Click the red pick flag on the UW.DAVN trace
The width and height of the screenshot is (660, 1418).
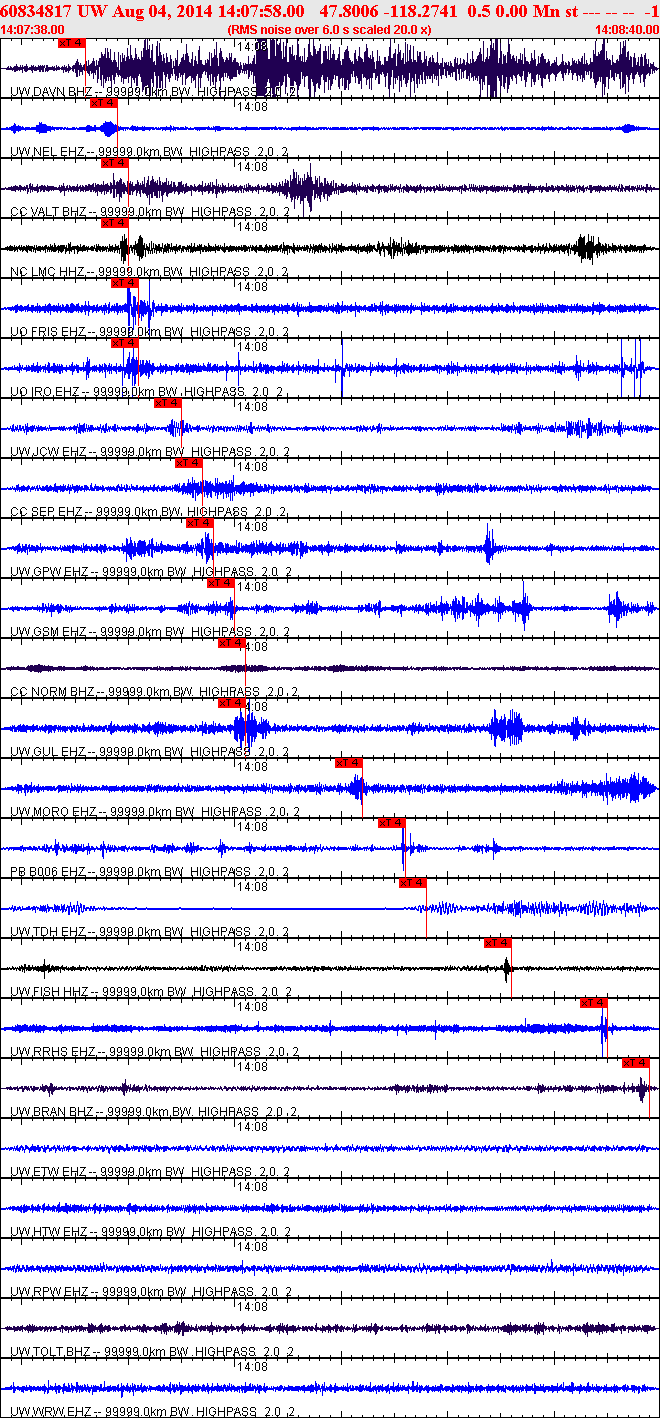click(72, 43)
